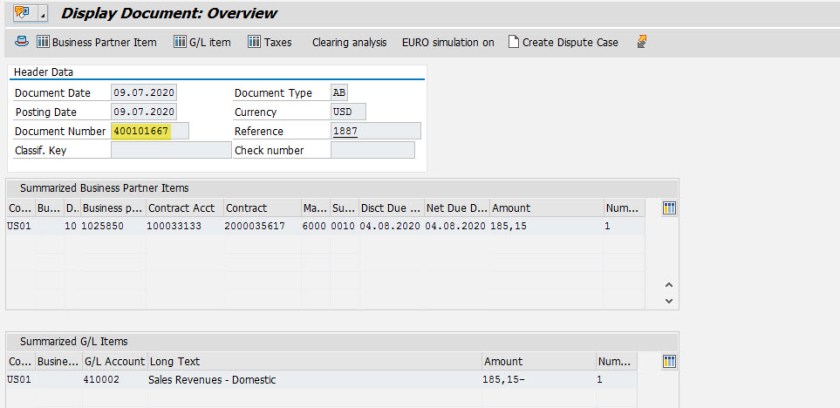Select main transaction cell 6000
Viewport: 840px width, 408px height.
coord(314,226)
